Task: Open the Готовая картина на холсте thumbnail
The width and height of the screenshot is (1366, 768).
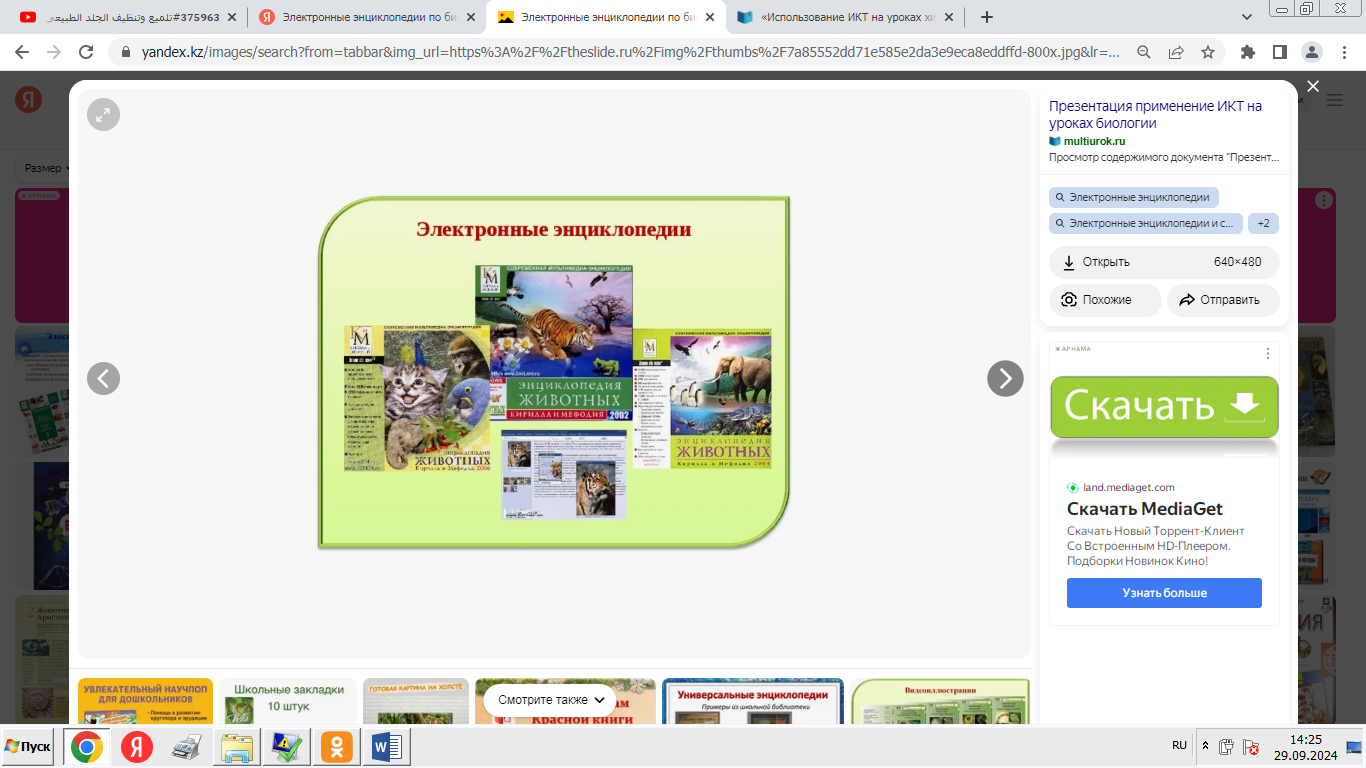Action: click(x=416, y=701)
